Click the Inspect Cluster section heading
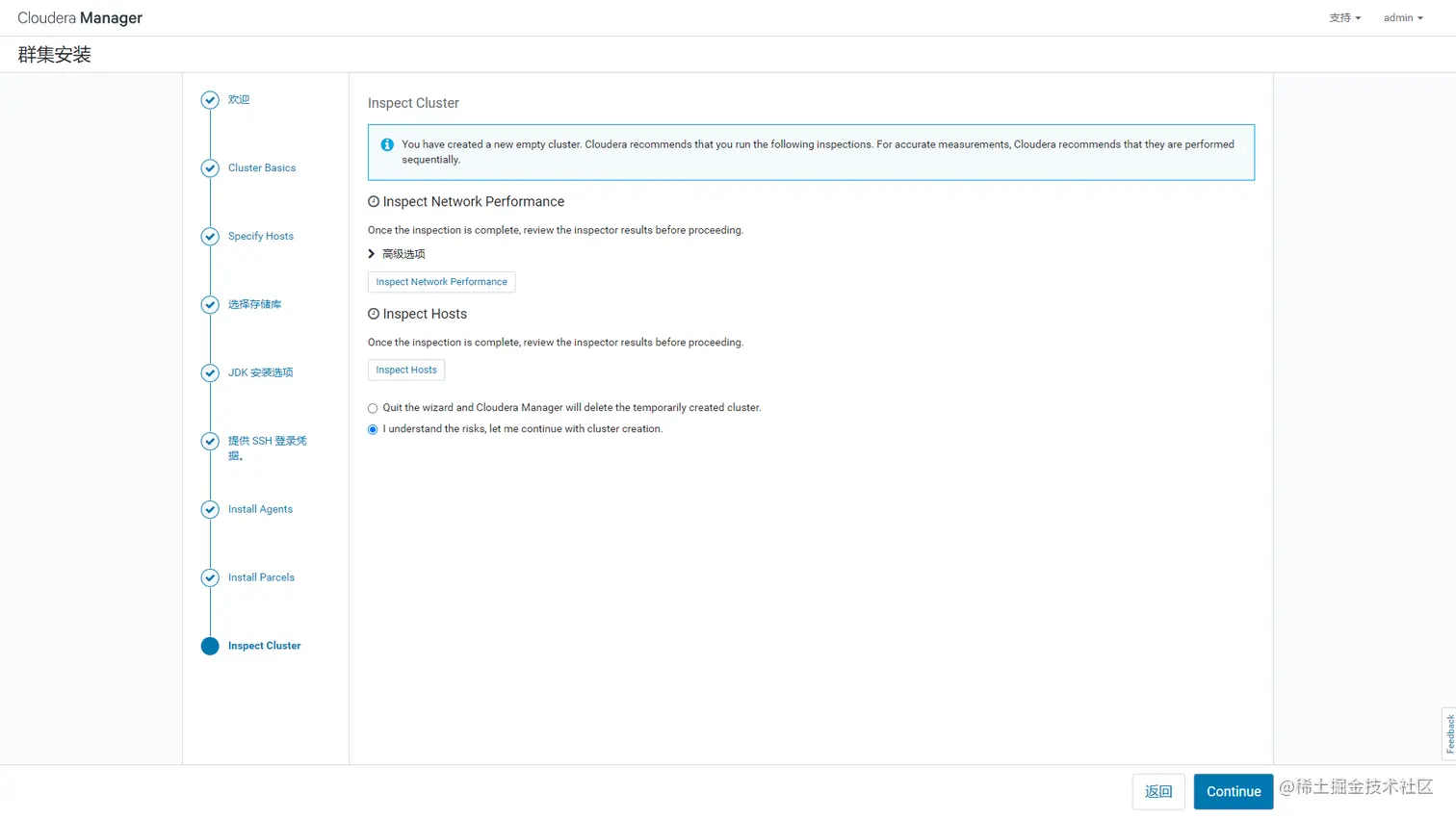This screenshot has width=1456, height=819. click(x=413, y=103)
